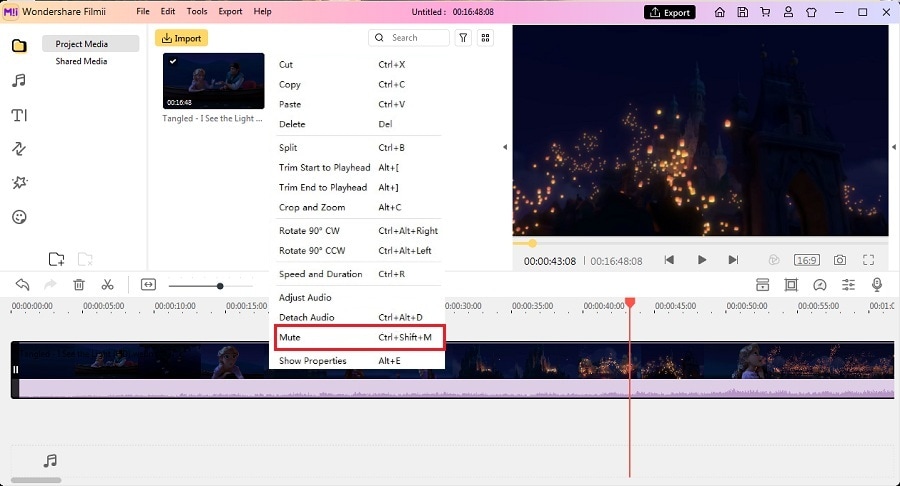
Task: Open the Titles text sidebar icon
Action: click(19, 115)
